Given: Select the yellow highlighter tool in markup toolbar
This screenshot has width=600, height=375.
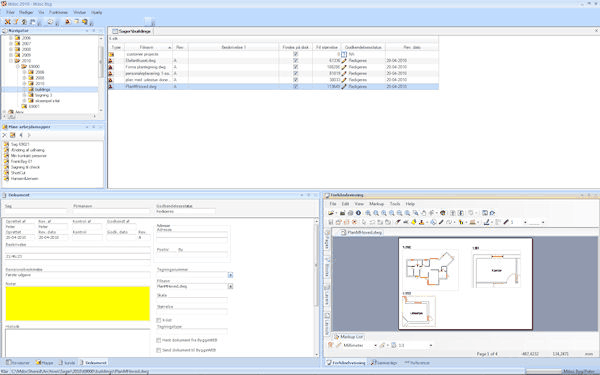Looking at the screenshot, I should (x=414, y=222).
